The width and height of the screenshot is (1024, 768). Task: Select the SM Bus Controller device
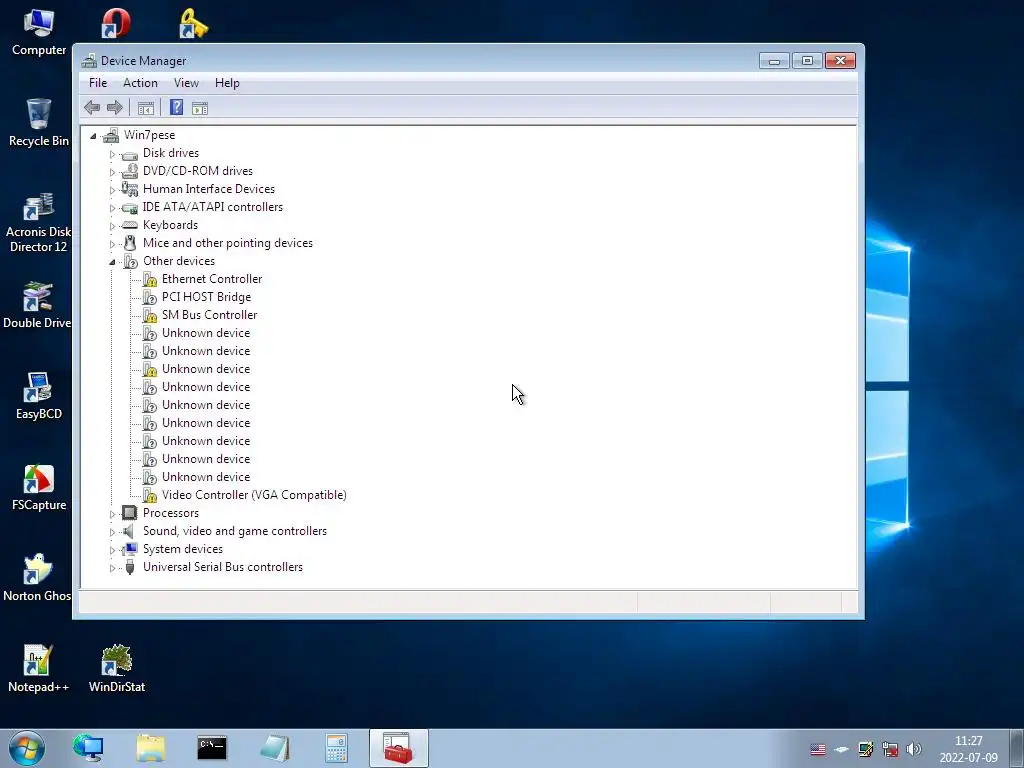[x=209, y=315]
